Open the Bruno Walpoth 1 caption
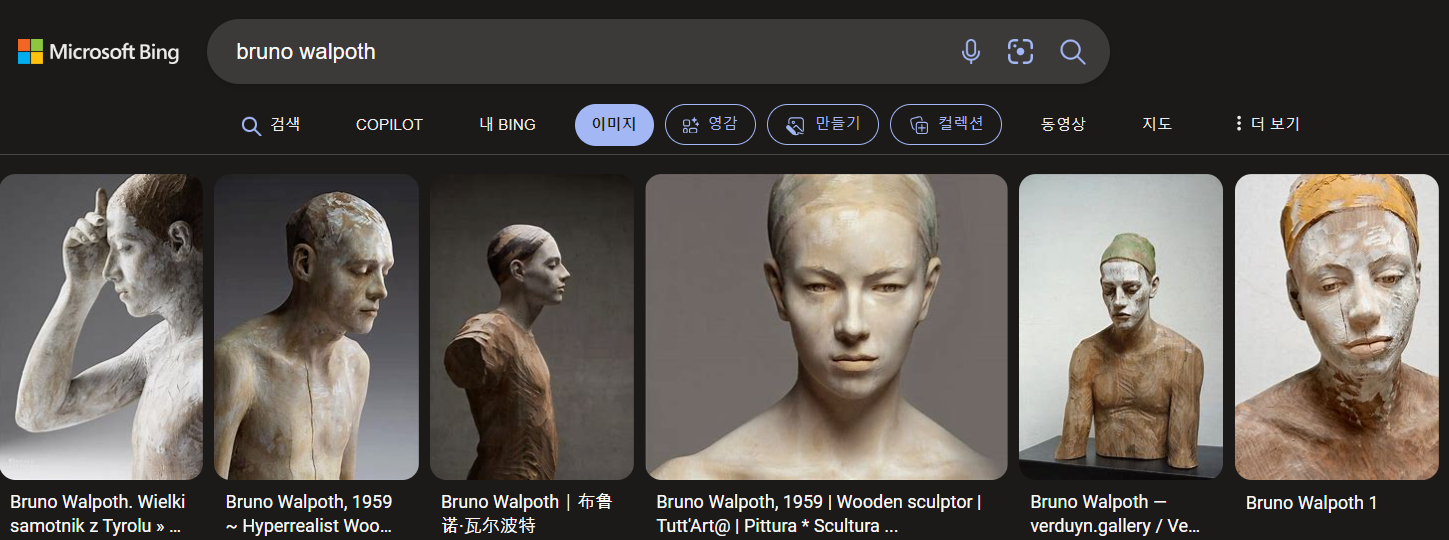Image resolution: width=1449 pixels, height=540 pixels. (1311, 503)
